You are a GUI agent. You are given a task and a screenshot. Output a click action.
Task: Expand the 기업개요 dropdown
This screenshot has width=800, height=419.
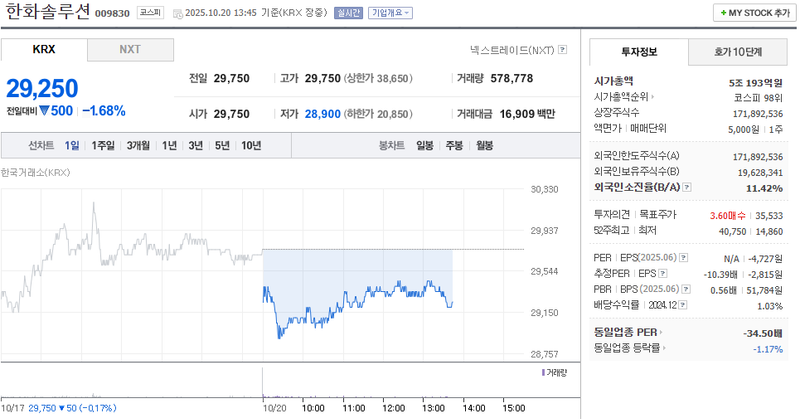[389, 14]
